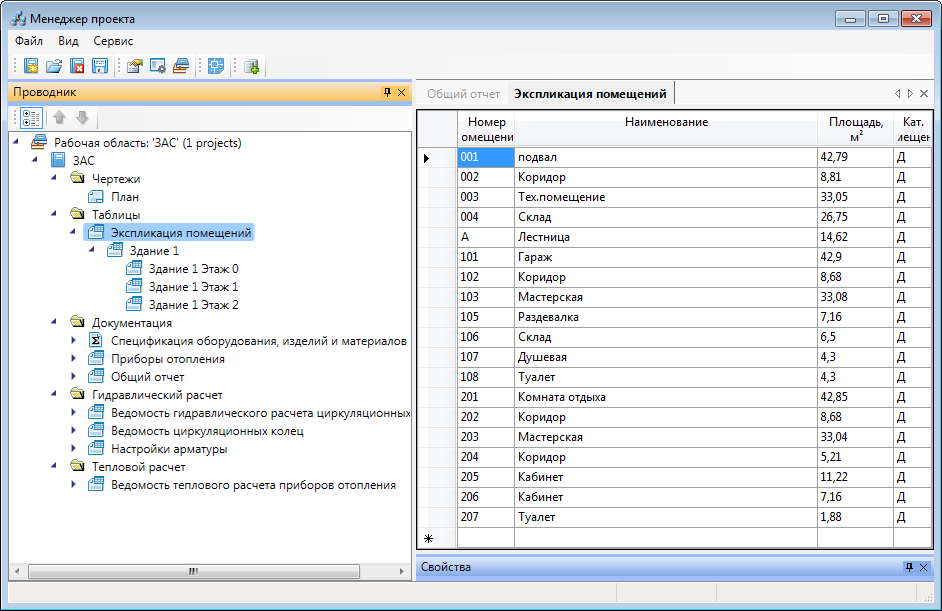The image size is (942, 611).
Task: Select Здание 1 Этаж 0 item
Action: [193, 269]
